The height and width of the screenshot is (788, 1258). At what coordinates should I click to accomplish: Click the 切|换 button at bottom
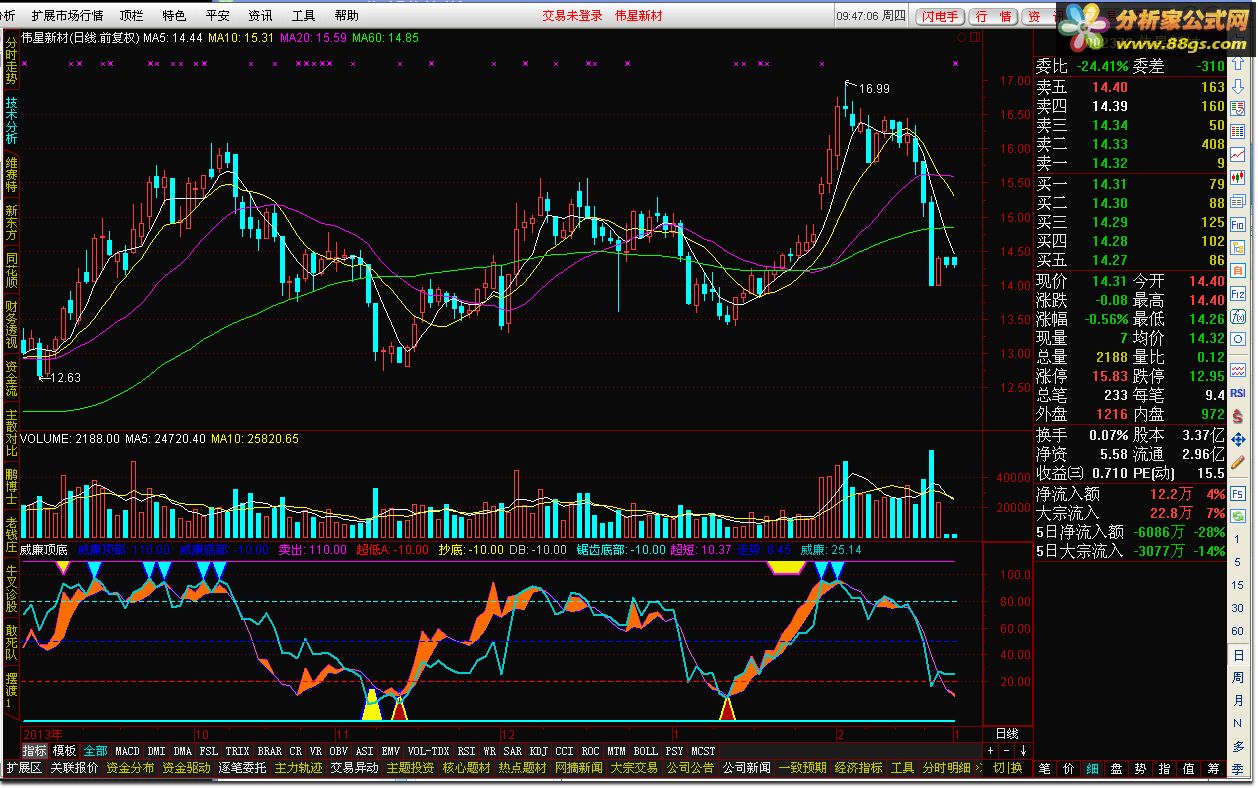click(x=1007, y=768)
